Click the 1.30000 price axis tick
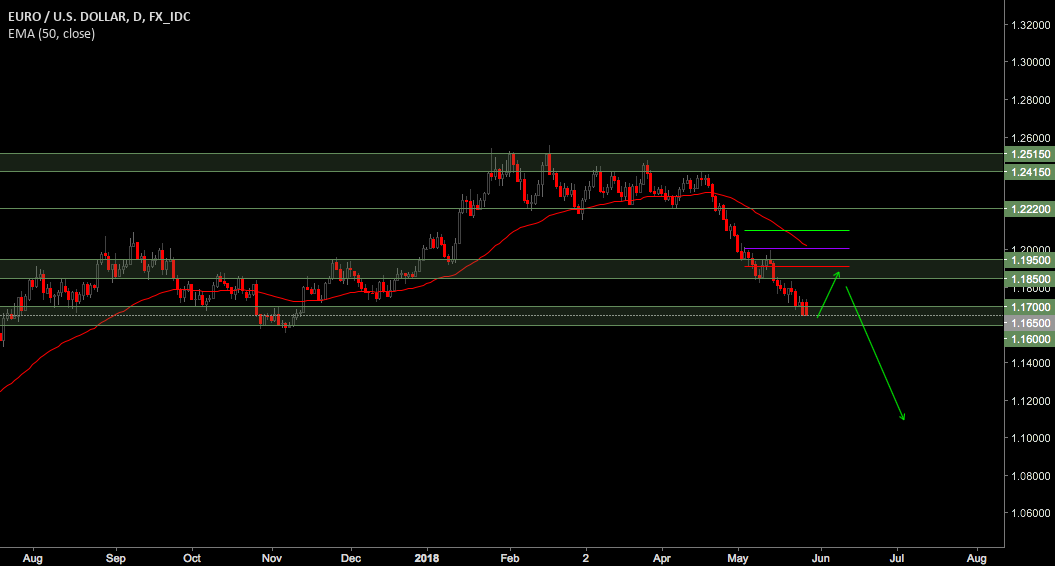1055x566 pixels. point(1030,62)
